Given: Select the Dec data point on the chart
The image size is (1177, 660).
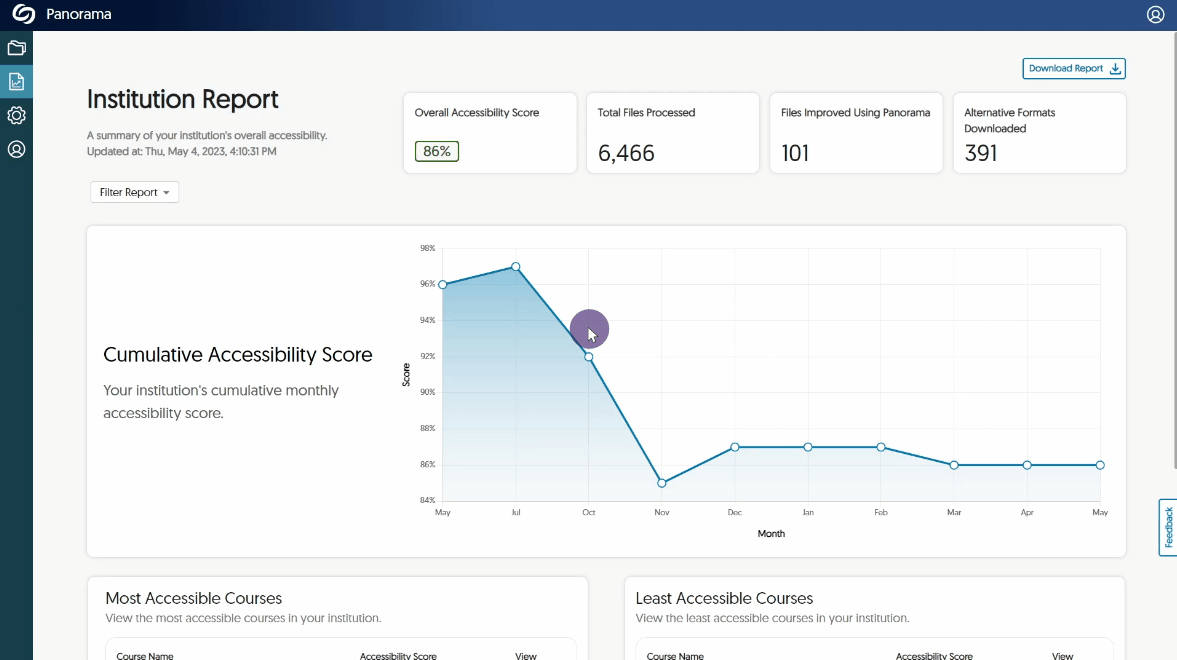Looking at the screenshot, I should 735,447.
